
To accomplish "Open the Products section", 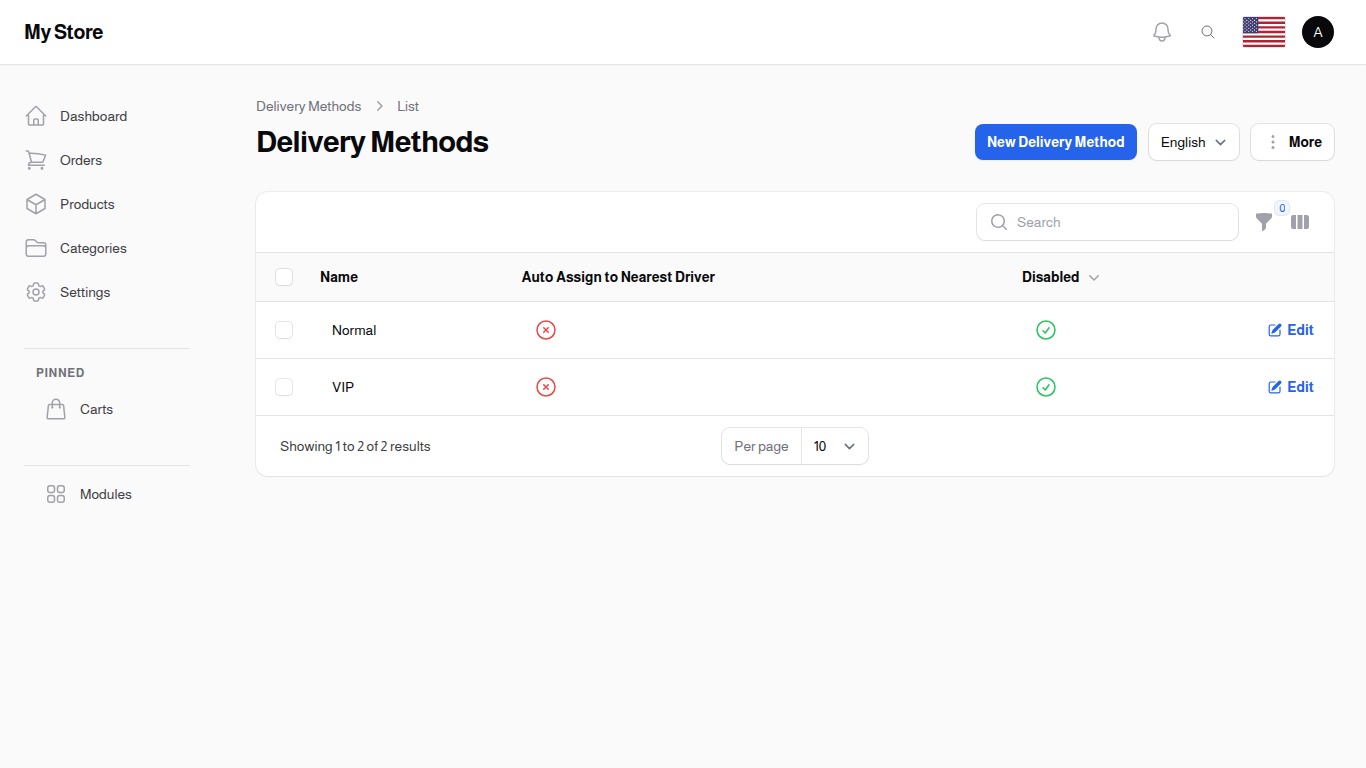I will [86, 204].
